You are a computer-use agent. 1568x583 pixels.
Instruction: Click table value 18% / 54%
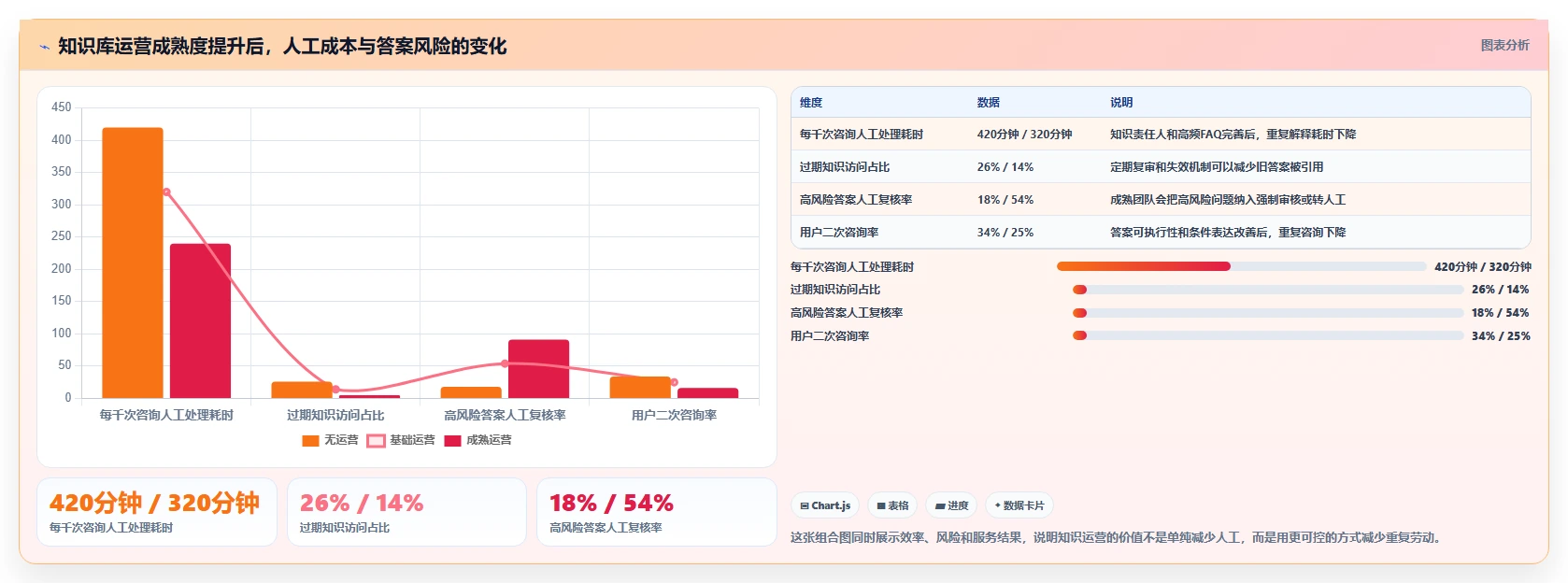(x=1005, y=200)
